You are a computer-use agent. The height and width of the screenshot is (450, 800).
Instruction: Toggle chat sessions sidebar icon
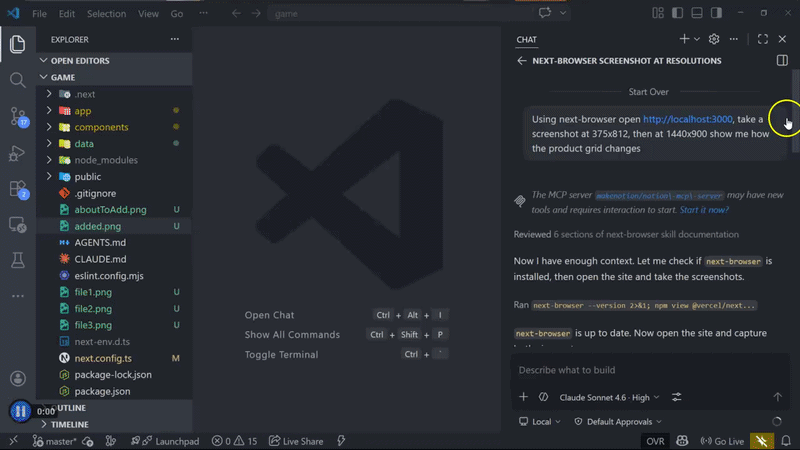click(x=782, y=60)
